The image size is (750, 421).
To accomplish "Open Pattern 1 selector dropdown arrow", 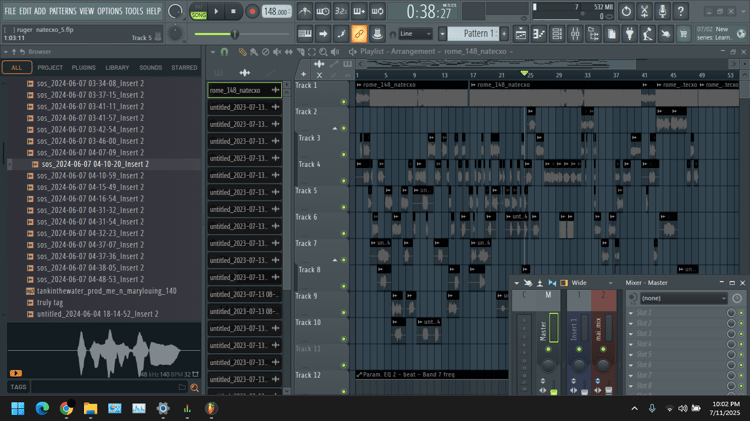I will pyautogui.click(x=442, y=33).
